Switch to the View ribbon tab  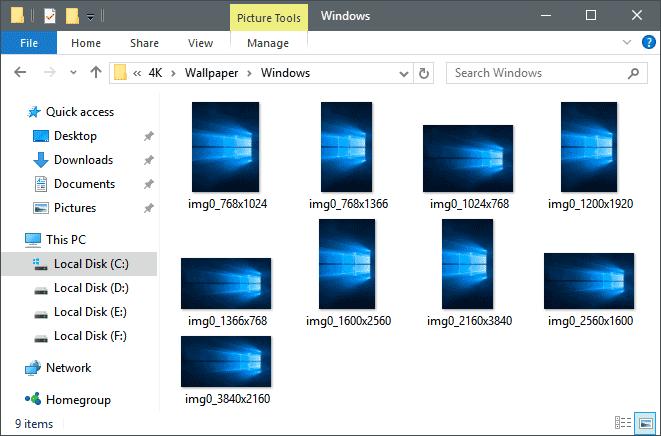tap(200, 43)
